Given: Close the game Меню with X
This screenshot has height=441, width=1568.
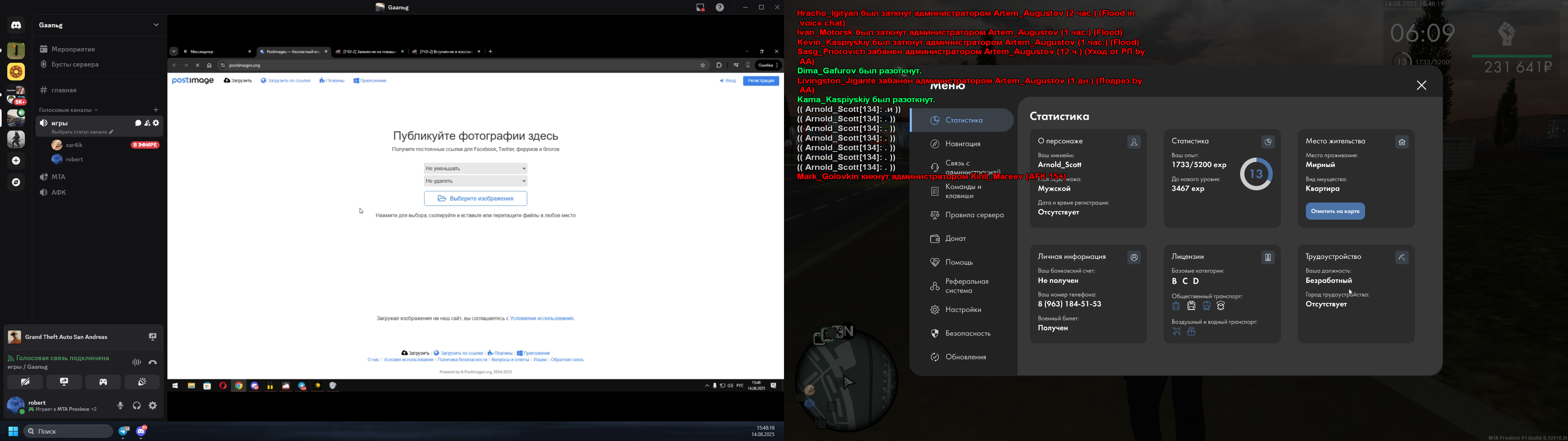Looking at the screenshot, I should point(1421,85).
